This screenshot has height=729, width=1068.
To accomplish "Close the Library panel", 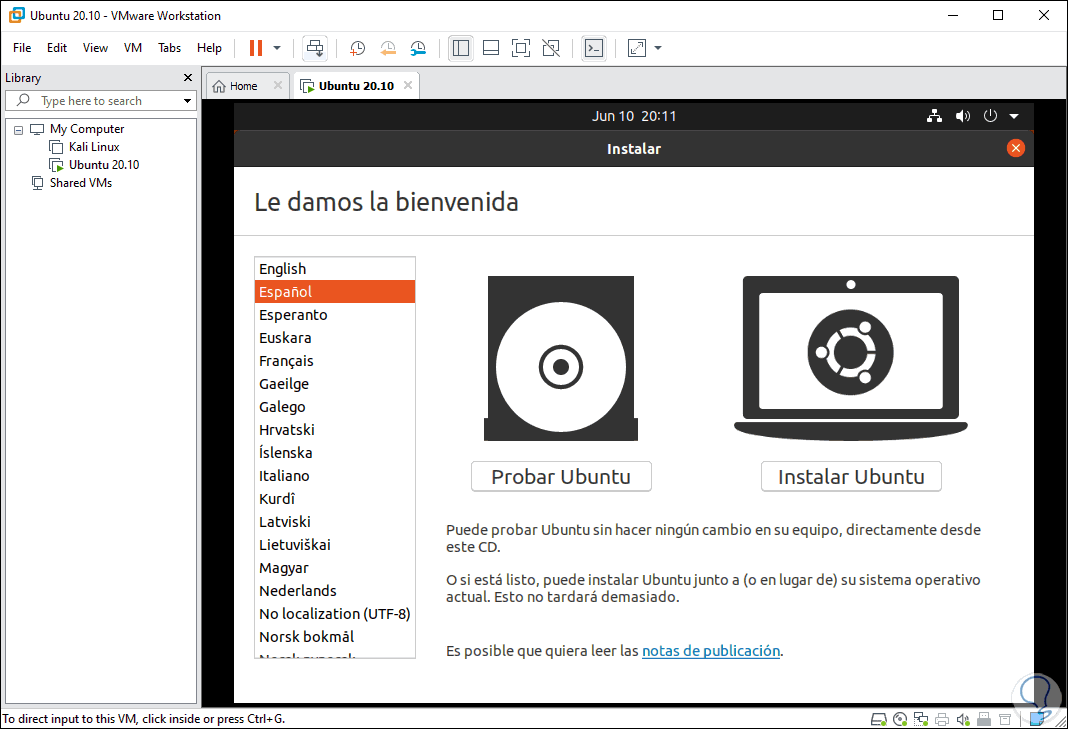I will tap(188, 78).
